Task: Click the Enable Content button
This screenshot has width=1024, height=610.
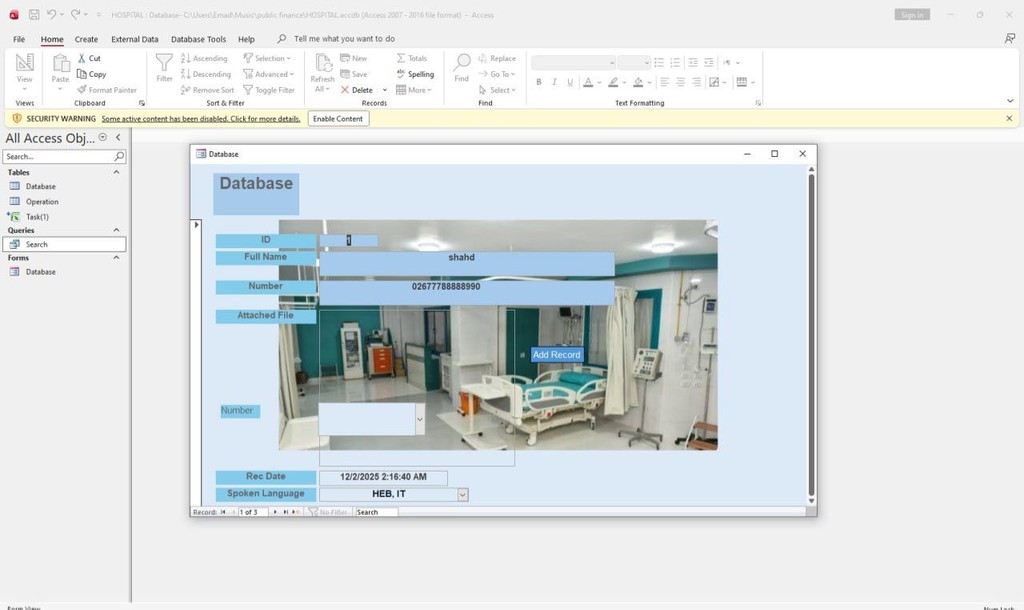Action: coord(338,119)
